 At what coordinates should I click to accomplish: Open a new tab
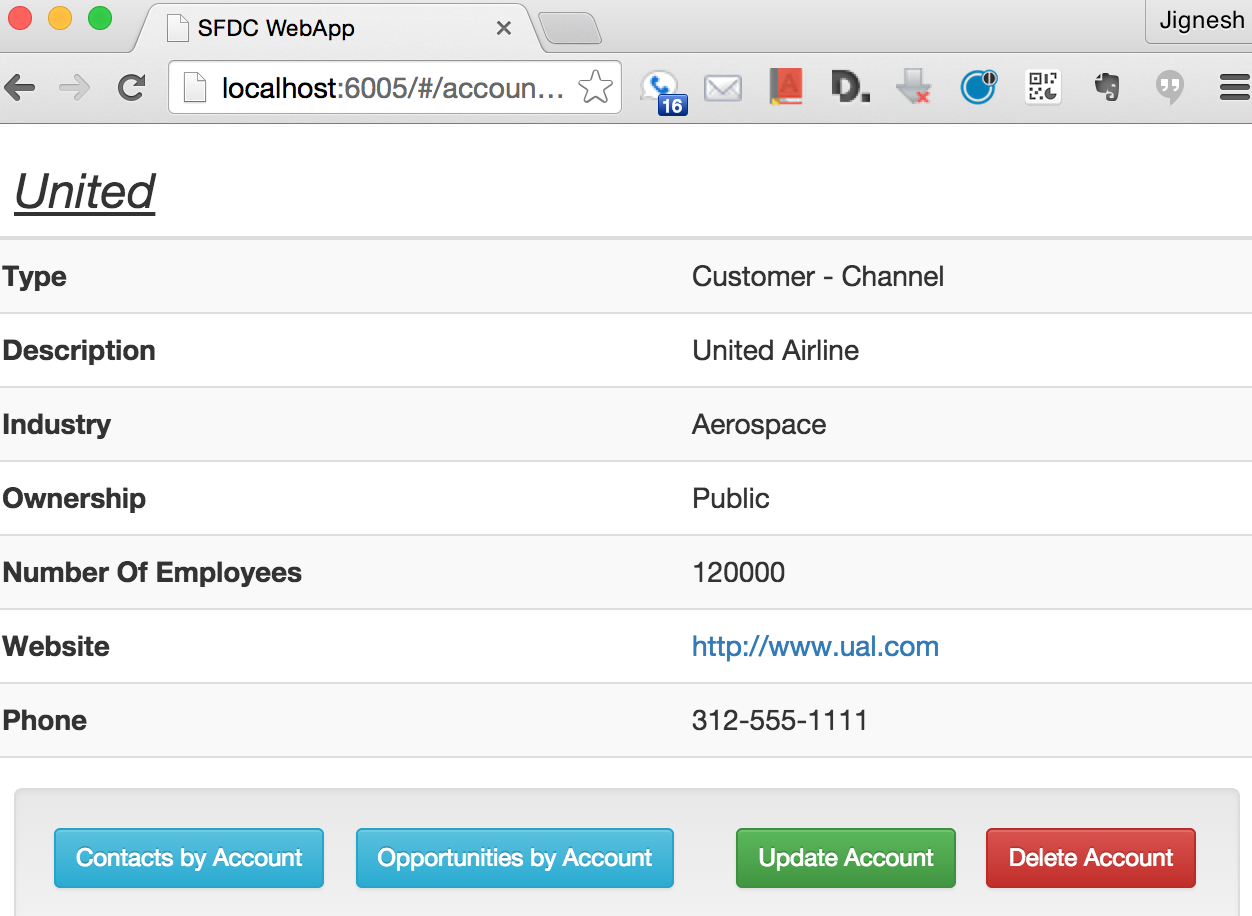pyautogui.click(x=570, y=28)
